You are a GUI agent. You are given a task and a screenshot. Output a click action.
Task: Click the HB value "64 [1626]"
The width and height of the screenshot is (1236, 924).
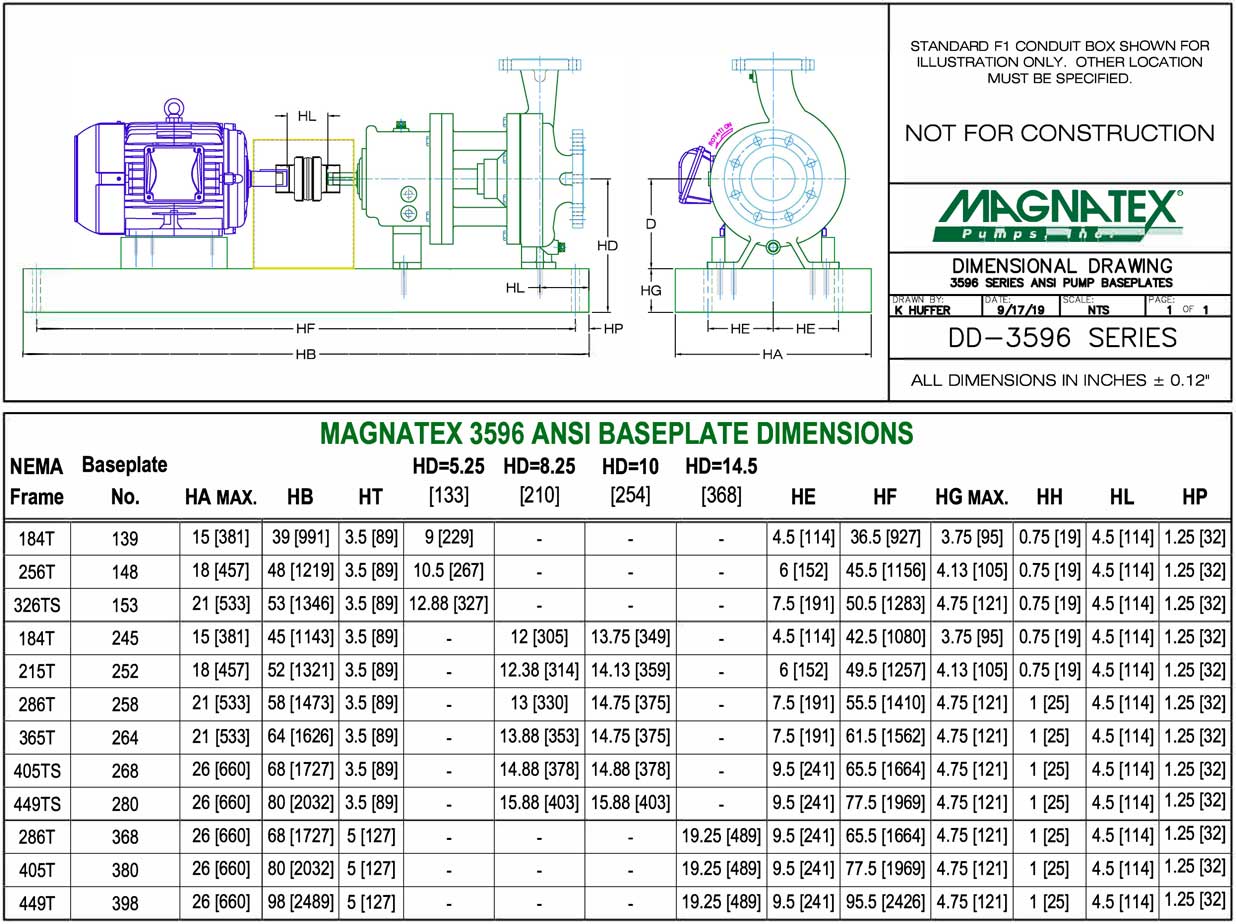[301, 736]
